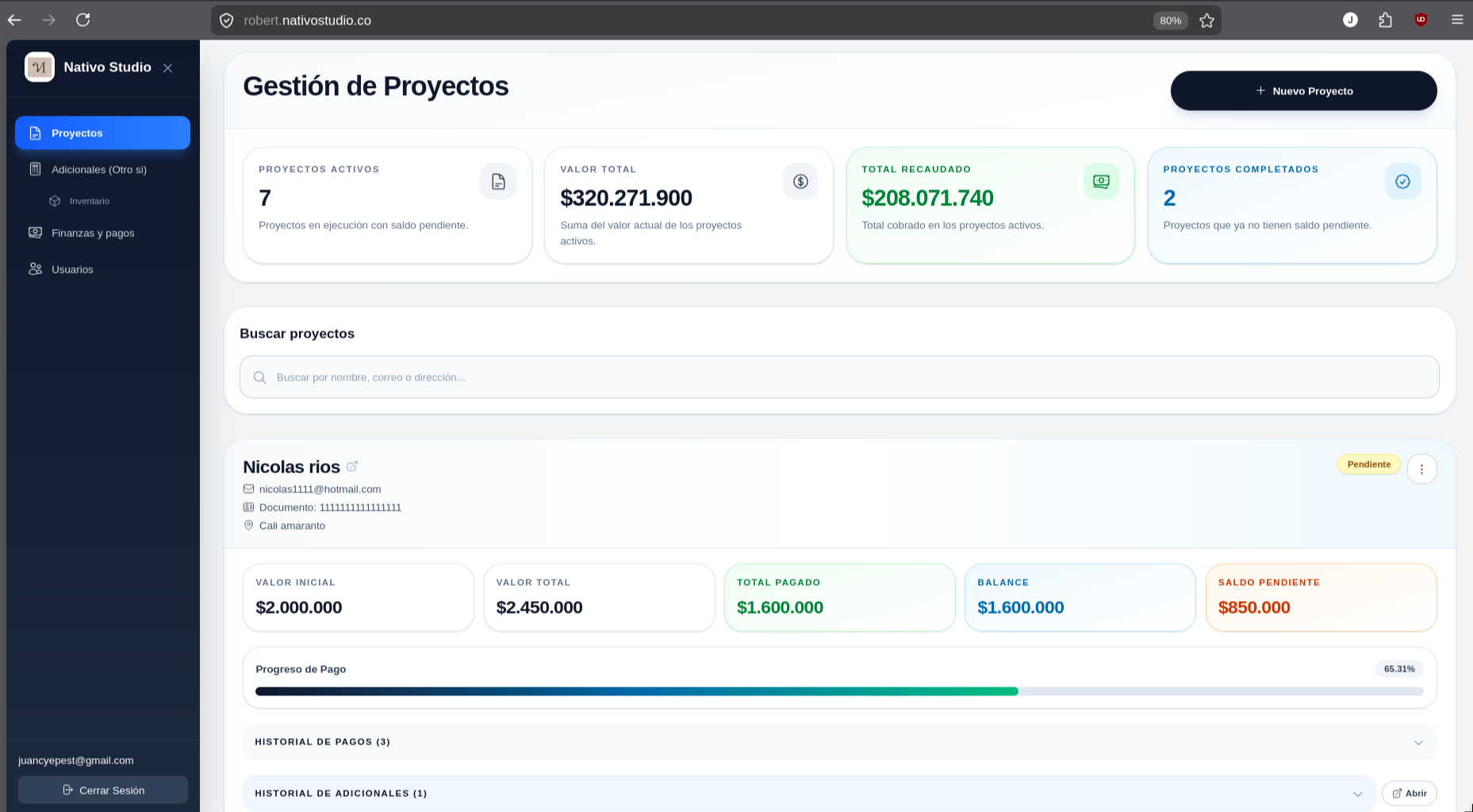1473x812 pixels.
Task: Open the three-dot menu for Nicolas rios
Action: [x=1421, y=469]
